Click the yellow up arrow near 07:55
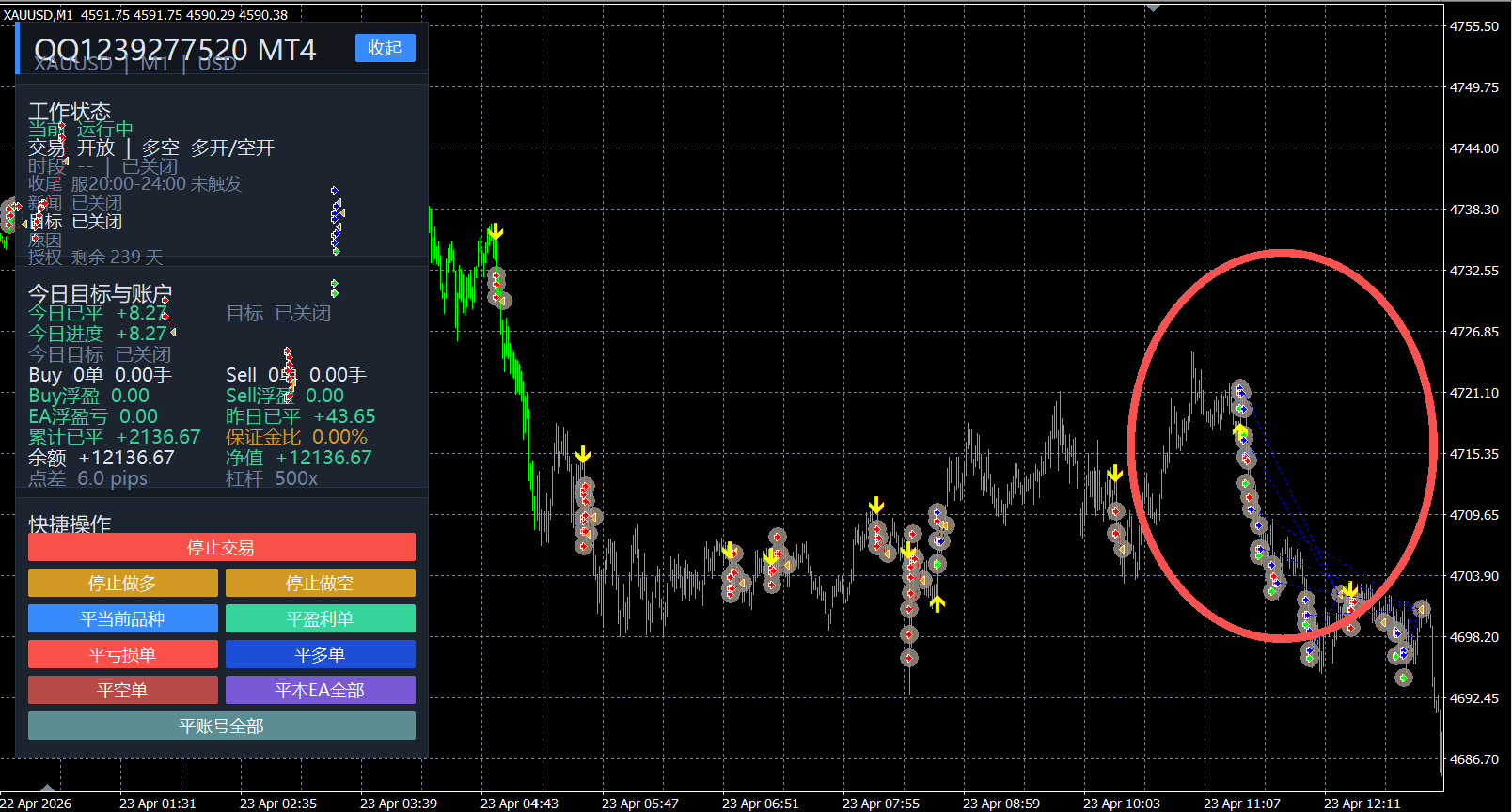This screenshot has height=812, width=1512. pyautogui.click(x=937, y=603)
